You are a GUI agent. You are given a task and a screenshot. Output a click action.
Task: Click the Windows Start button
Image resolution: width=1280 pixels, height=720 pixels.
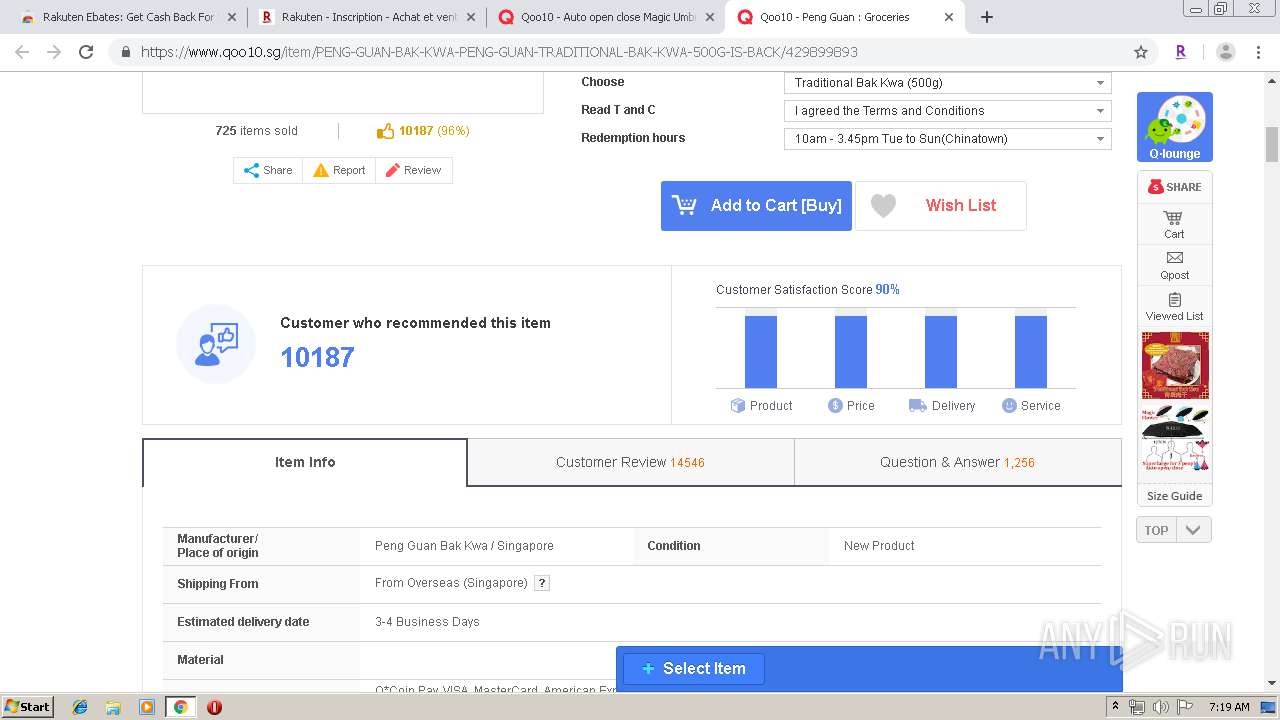tap(27, 707)
